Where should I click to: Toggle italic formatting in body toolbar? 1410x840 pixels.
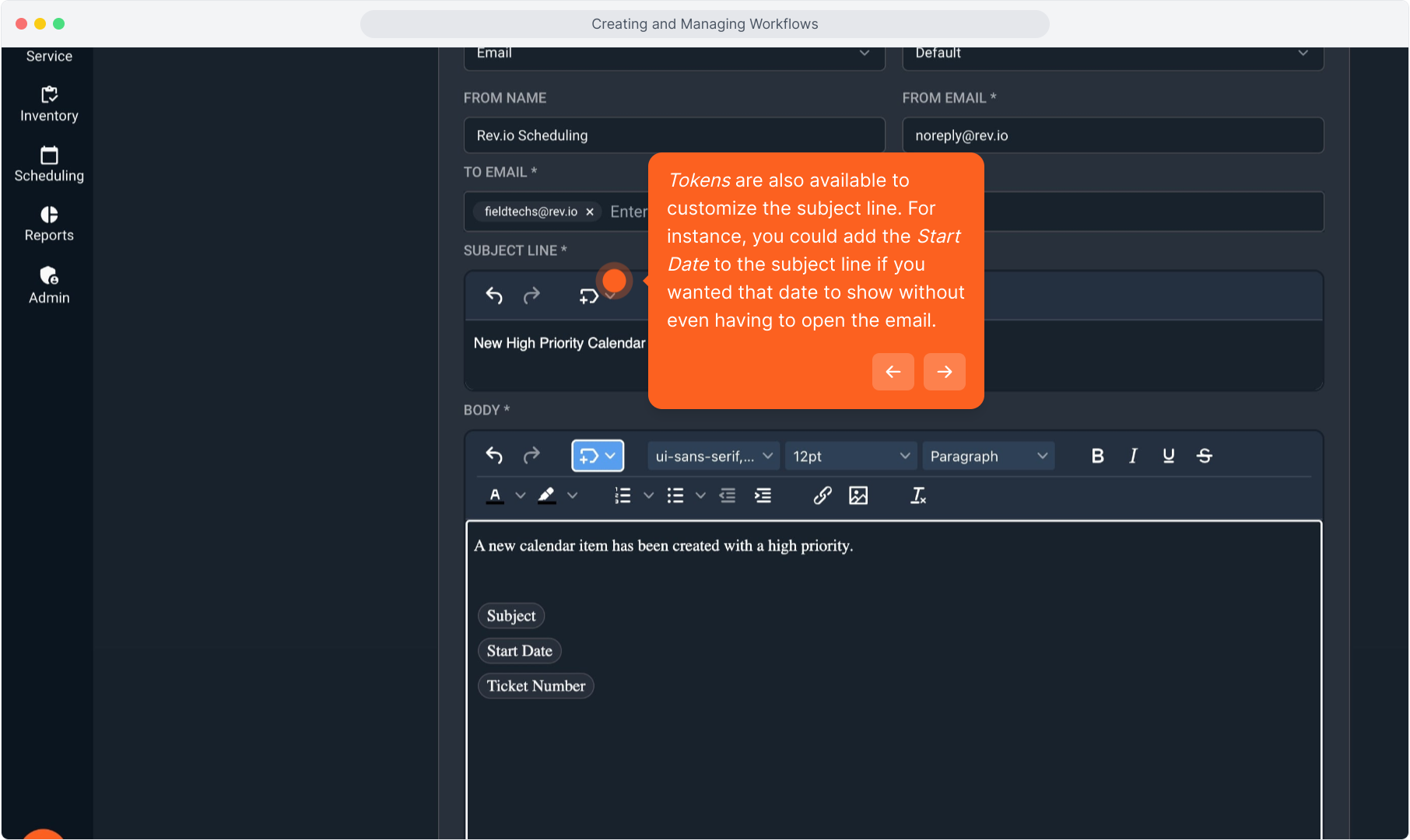pos(1133,456)
